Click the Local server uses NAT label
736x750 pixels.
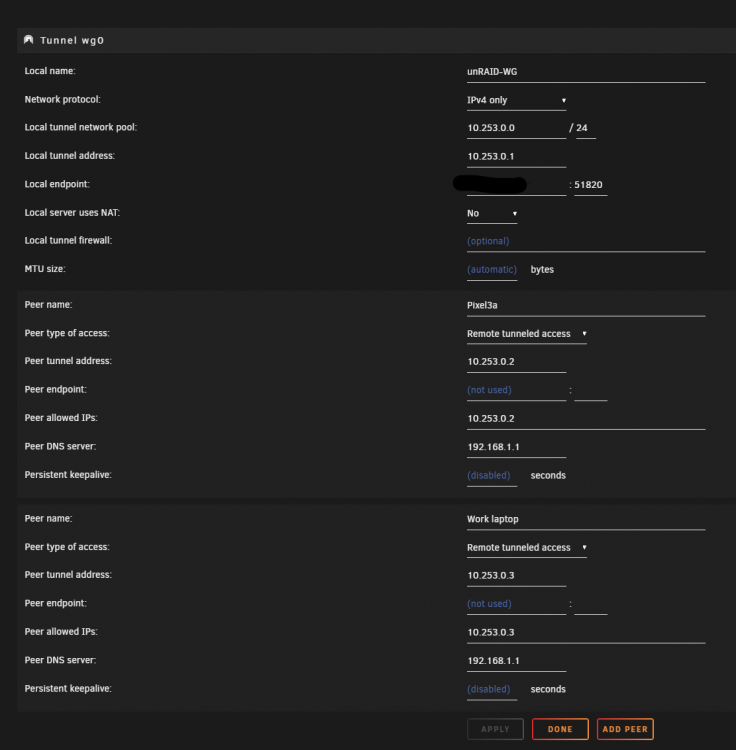tap(72, 213)
